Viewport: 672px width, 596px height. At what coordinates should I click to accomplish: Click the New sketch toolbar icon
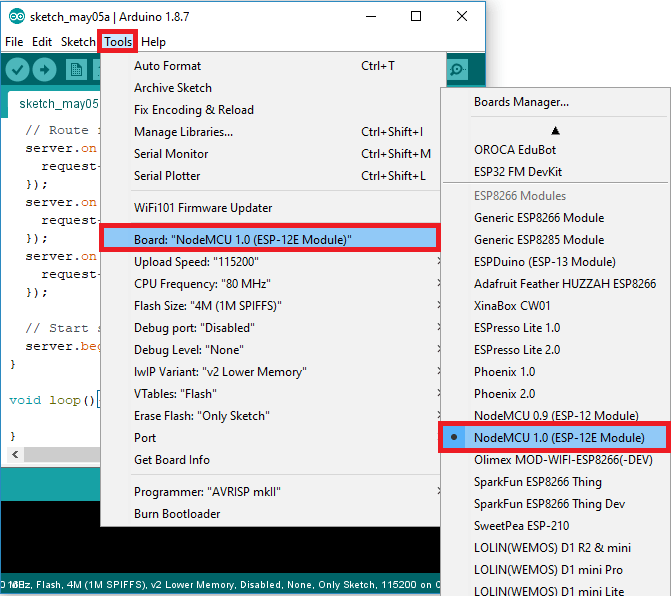coord(75,69)
